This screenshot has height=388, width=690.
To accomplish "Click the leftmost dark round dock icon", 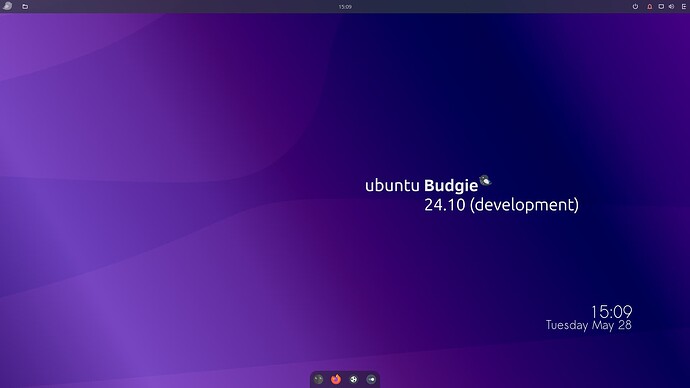I will pyautogui.click(x=319, y=379).
